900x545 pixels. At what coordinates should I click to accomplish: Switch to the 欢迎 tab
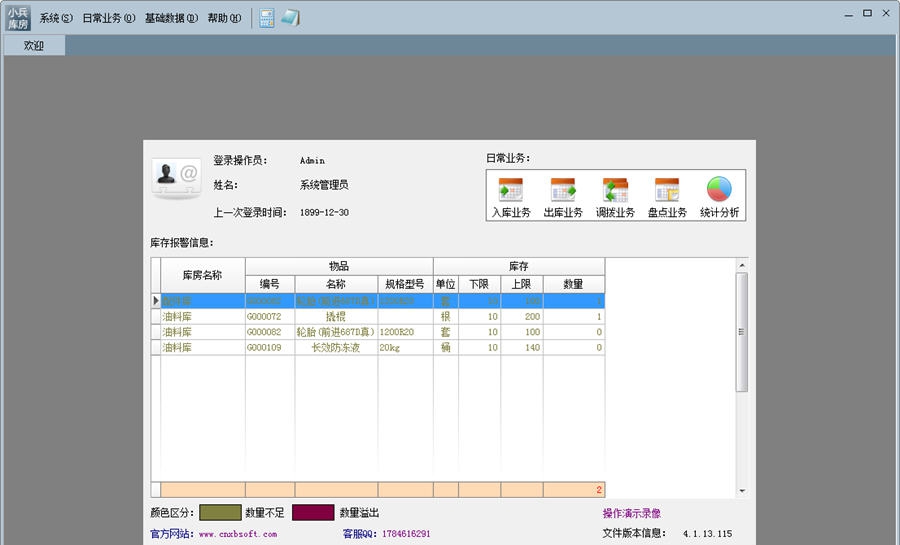[x=34, y=45]
